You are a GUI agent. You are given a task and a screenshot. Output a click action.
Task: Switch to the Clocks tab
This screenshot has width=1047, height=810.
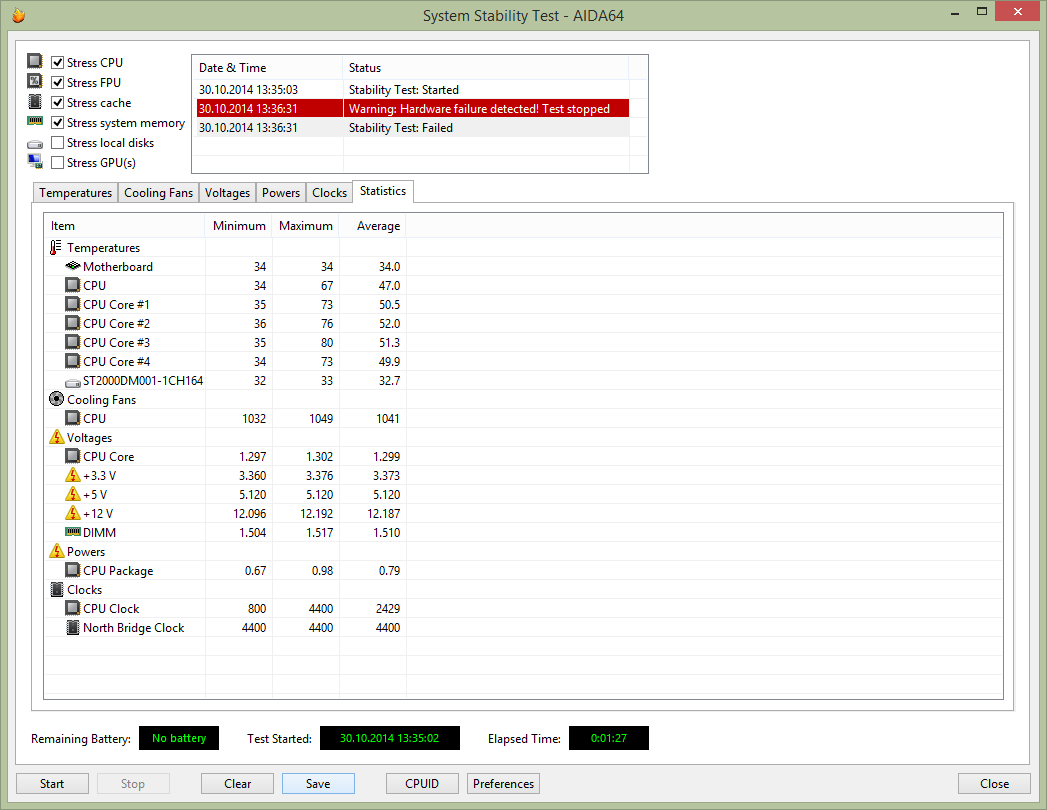coord(329,192)
